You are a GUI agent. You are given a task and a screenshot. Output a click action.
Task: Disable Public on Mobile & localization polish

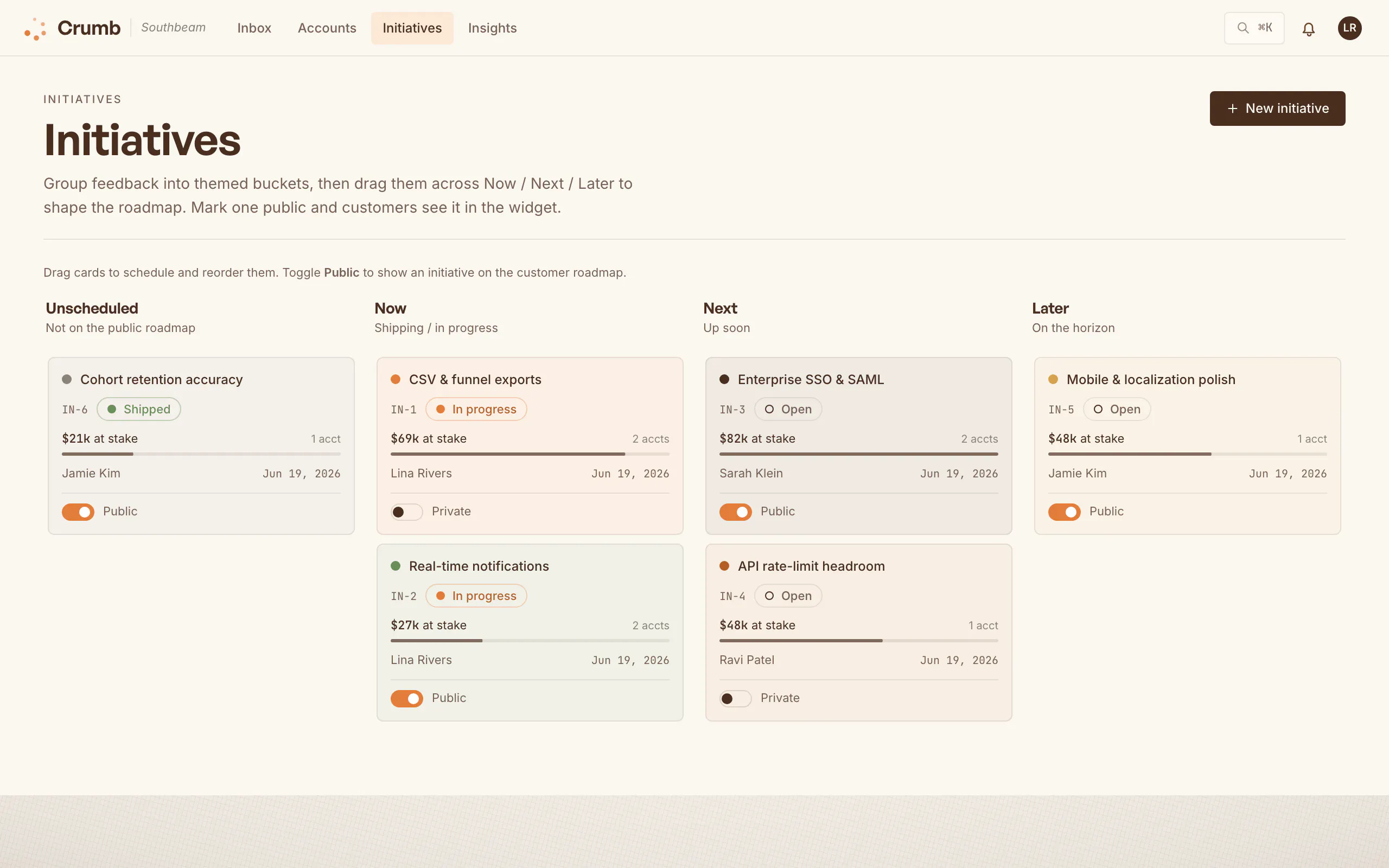click(x=1064, y=512)
